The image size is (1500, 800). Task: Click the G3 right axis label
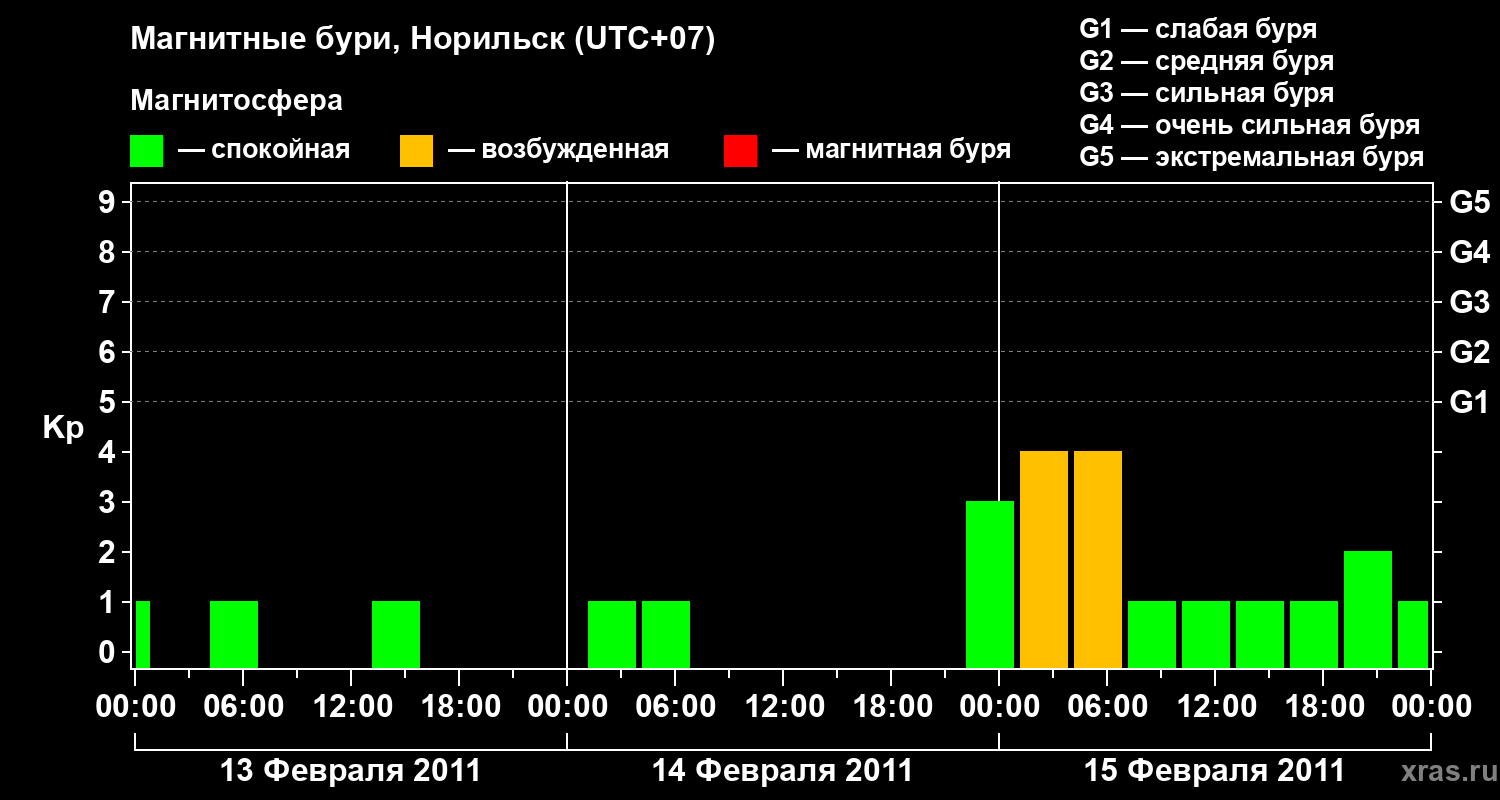tap(1469, 302)
